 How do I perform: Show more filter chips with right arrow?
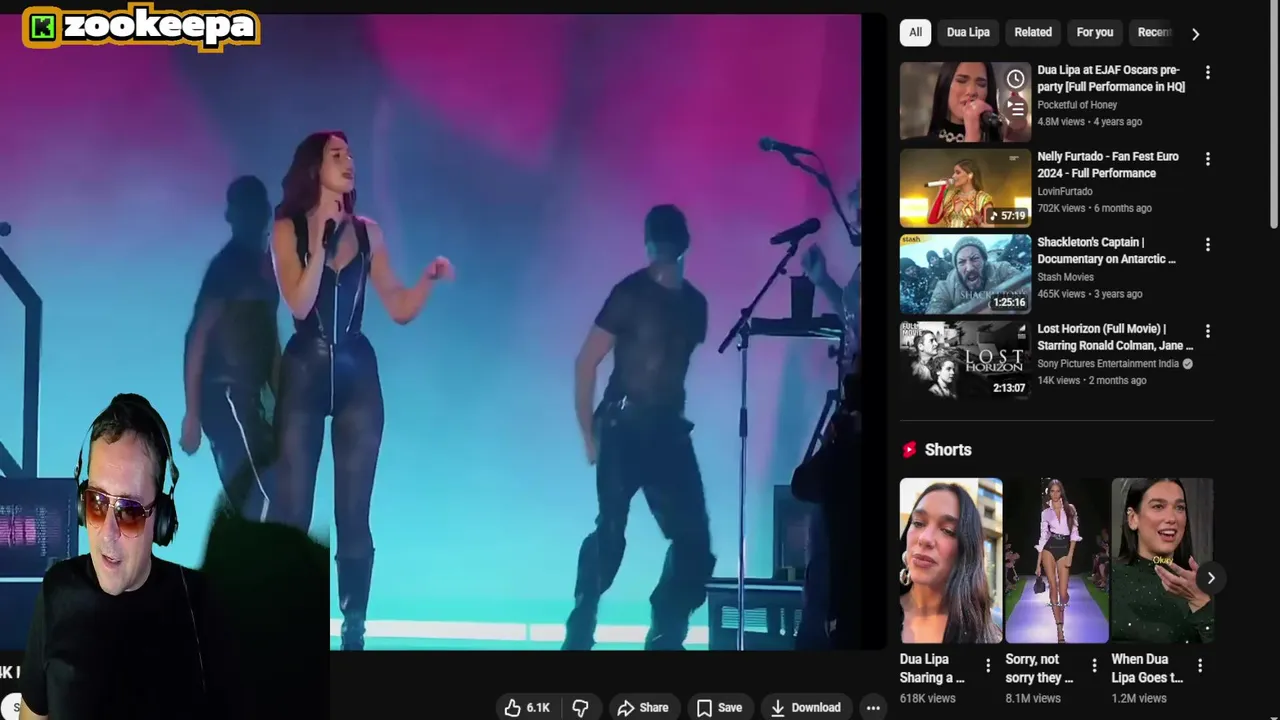[1195, 33]
